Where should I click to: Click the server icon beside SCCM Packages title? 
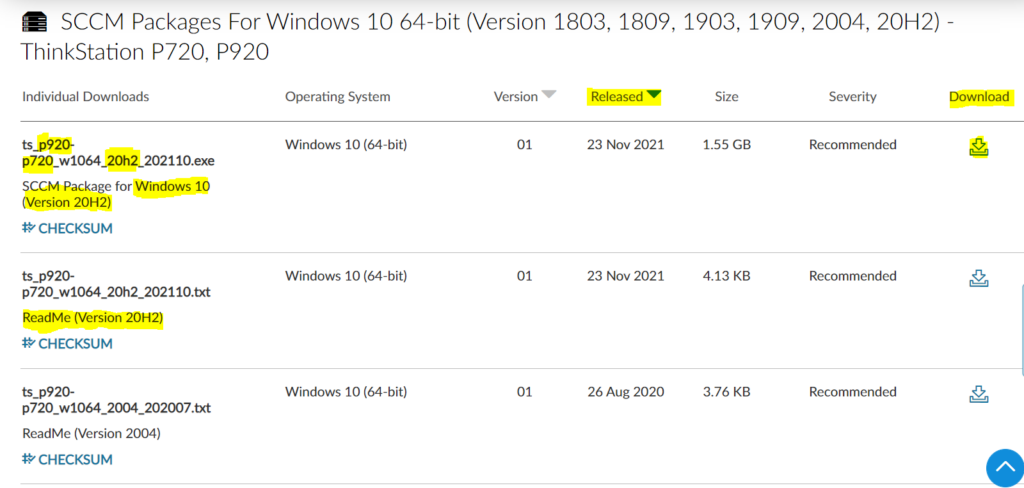tap(35, 24)
